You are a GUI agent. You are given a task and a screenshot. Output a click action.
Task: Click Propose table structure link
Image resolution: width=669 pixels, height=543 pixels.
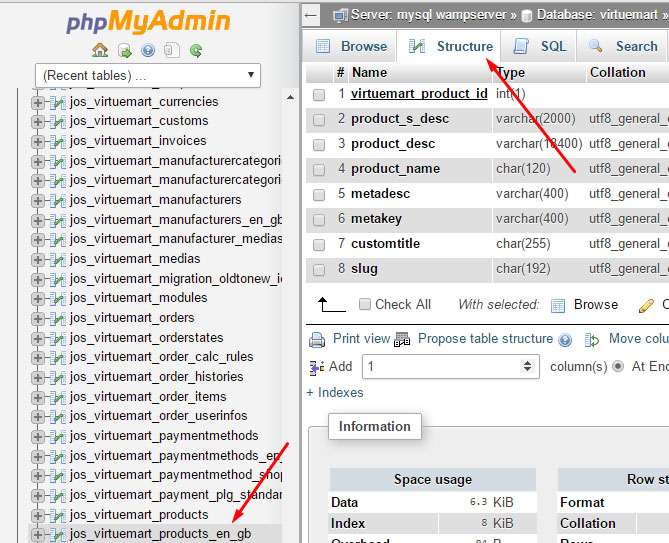pyautogui.click(x=486, y=339)
